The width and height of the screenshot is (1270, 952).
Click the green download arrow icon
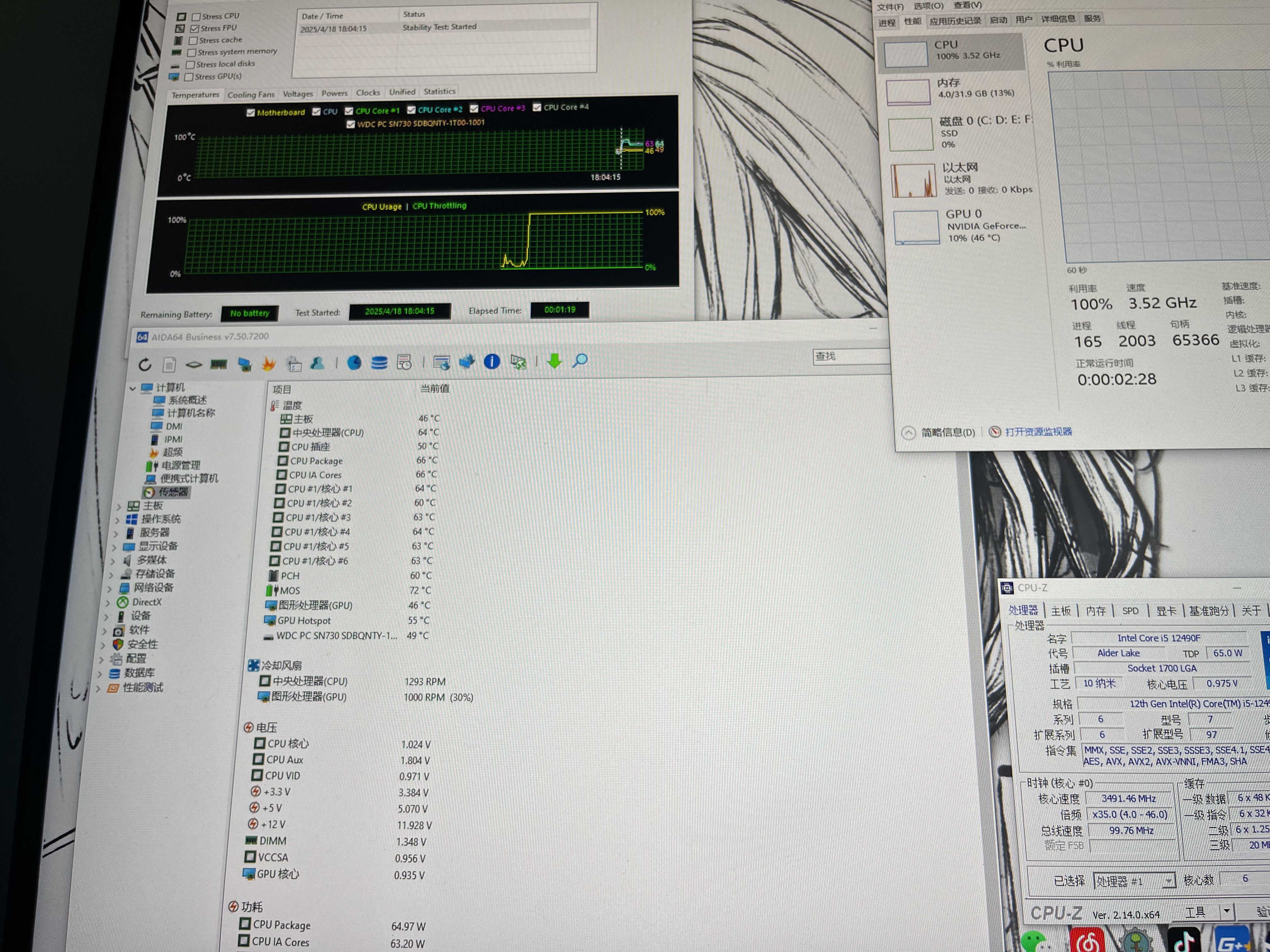(x=555, y=361)
